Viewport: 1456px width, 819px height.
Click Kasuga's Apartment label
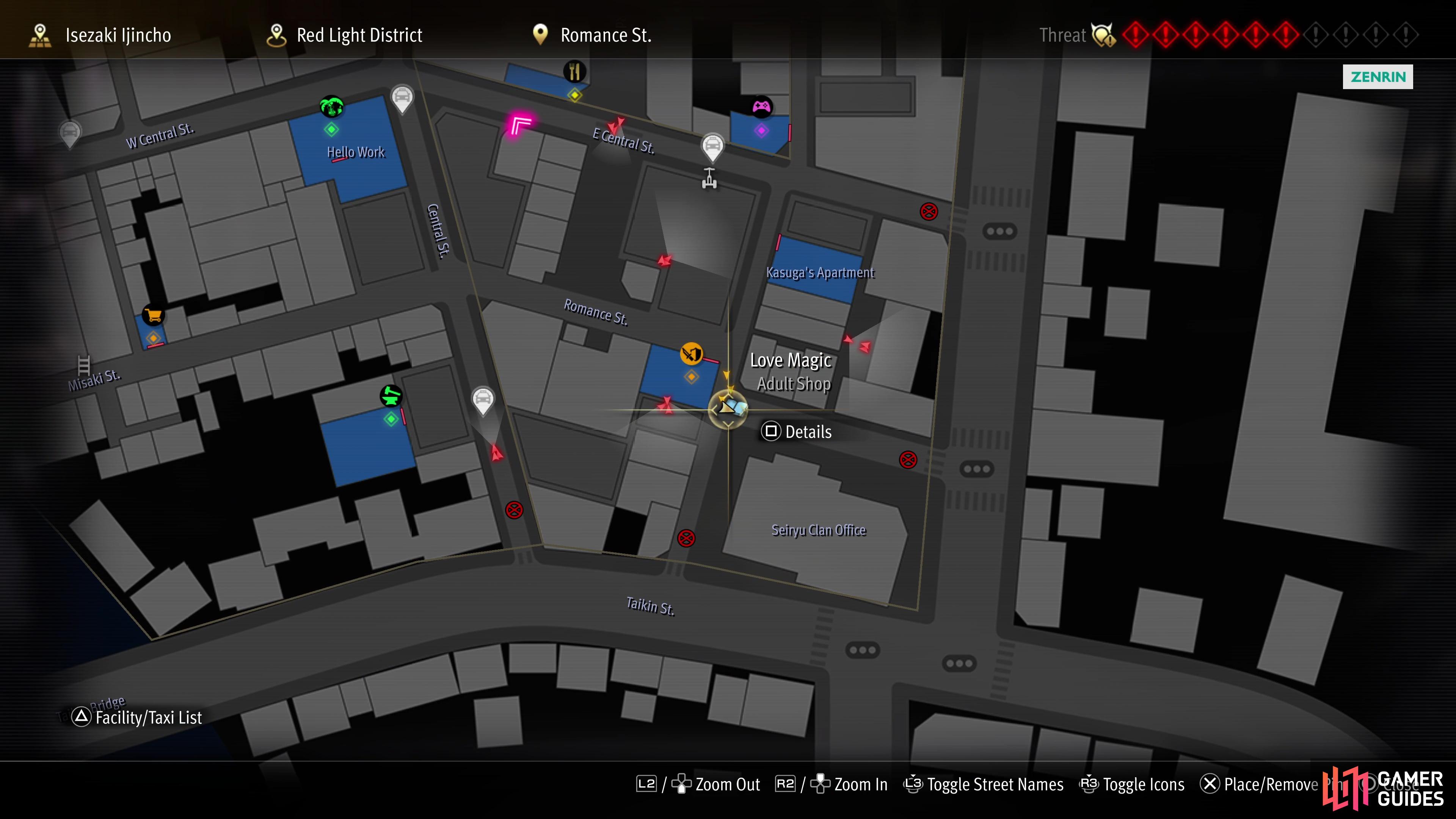click(820, 273)
